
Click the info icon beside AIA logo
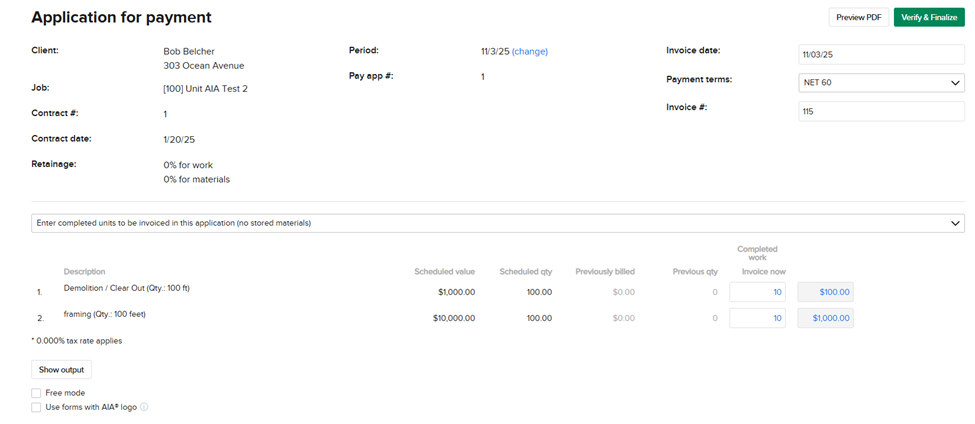coord(144,407)
